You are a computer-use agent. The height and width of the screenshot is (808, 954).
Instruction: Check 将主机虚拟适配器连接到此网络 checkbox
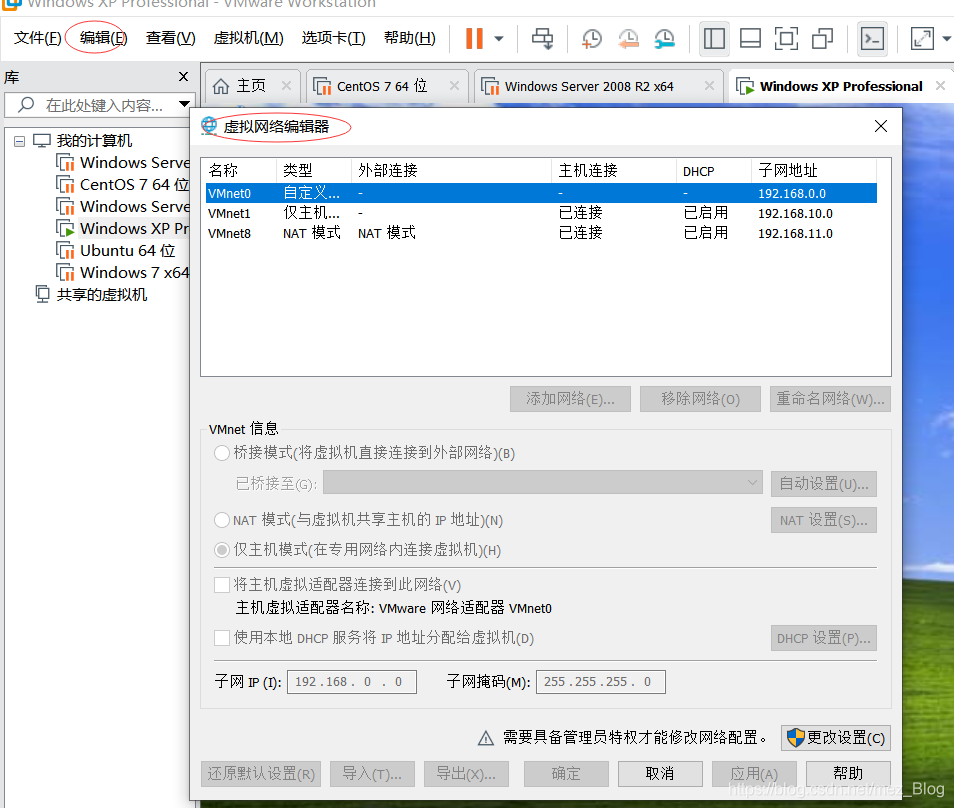[222, 585]
